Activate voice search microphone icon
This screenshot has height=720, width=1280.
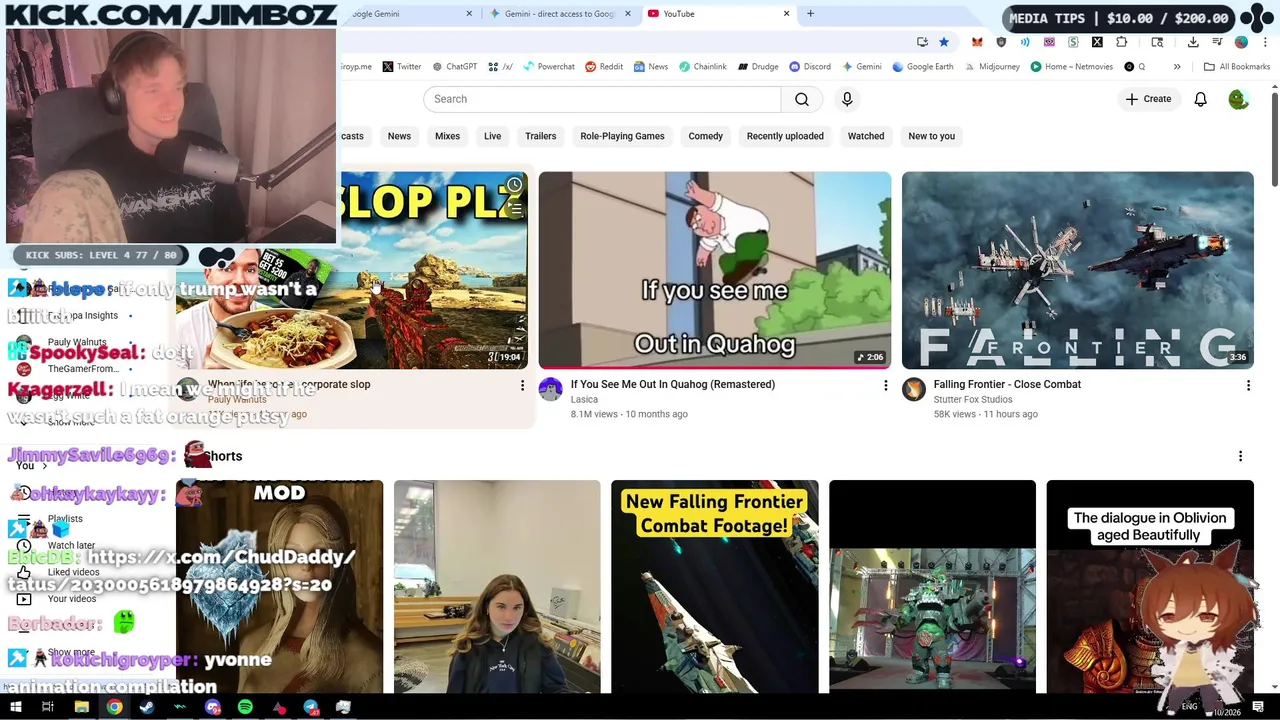click(x=847, y=99)
